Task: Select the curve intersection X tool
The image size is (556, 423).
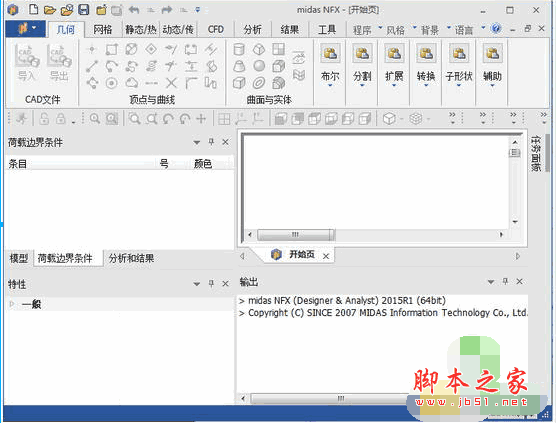Action: 171,83
